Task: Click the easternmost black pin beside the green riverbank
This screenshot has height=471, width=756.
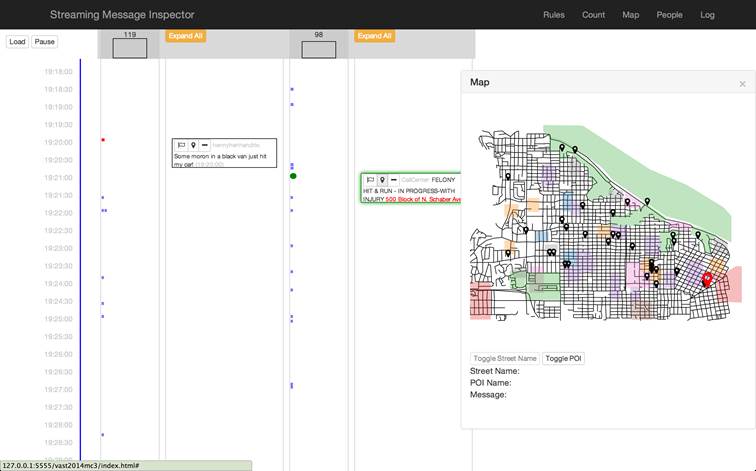Action: tap(698, 235)
